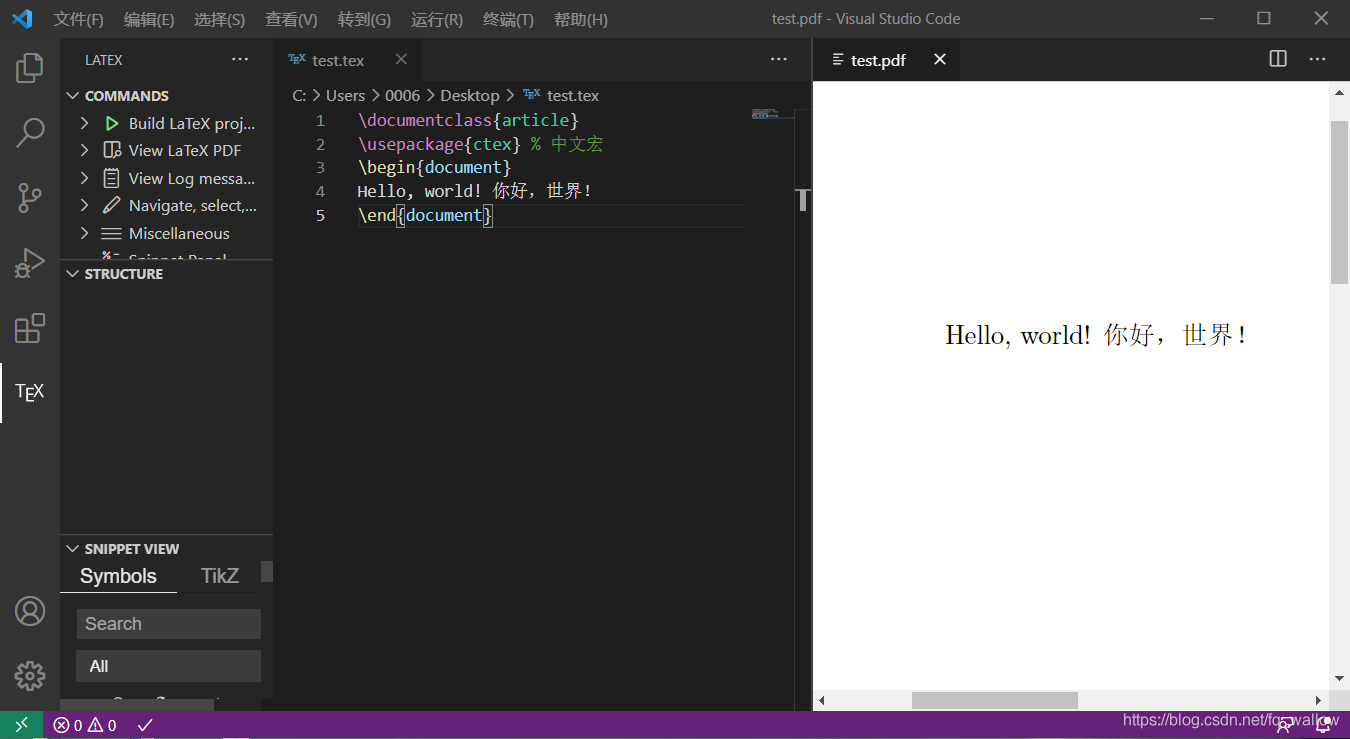Open the 编辑(E) menu
Image resolution: width=1350 pixels, height=739 pixels.
coord(149,19)
